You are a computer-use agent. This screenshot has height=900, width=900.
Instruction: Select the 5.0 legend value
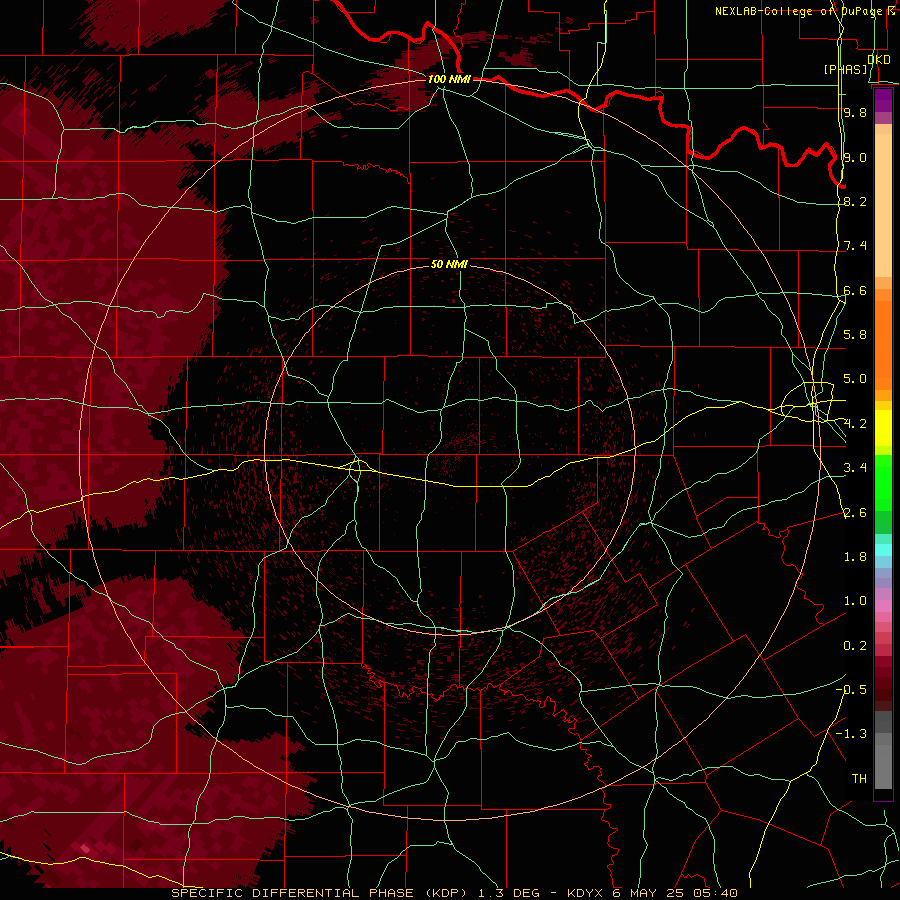point(855,379)
